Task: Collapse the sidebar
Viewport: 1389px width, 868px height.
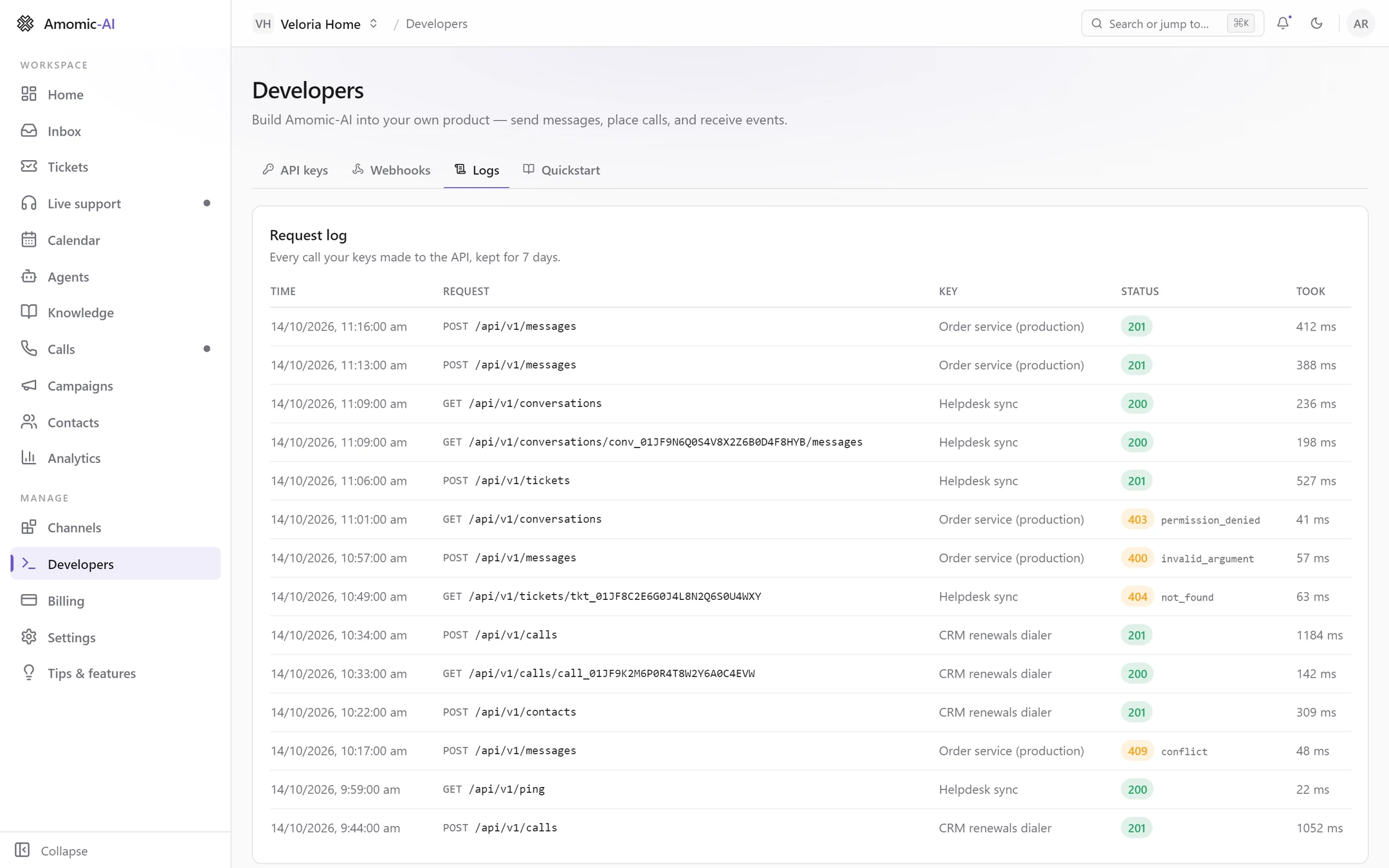Action: [x=51, y=850]
